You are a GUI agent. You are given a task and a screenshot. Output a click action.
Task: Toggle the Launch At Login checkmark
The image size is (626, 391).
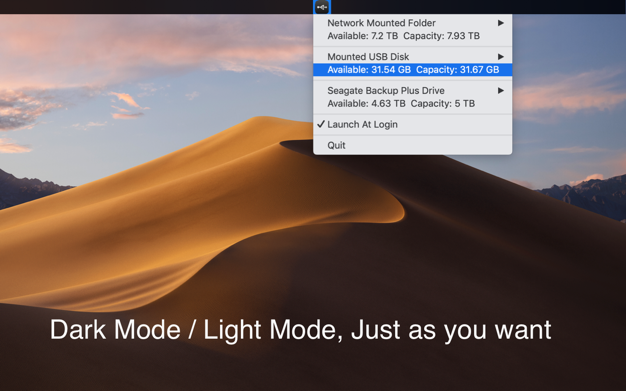(x=321, y=124)
